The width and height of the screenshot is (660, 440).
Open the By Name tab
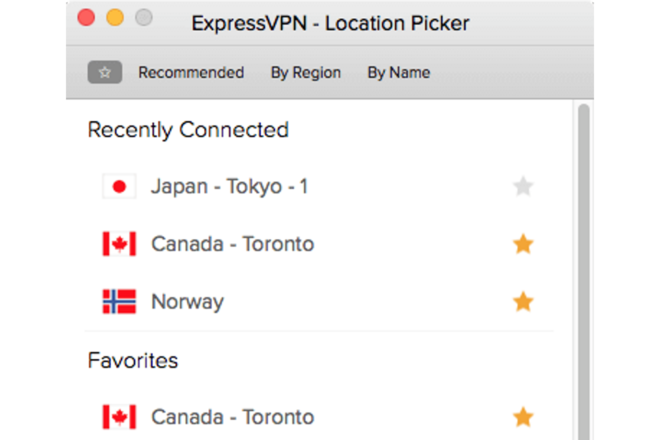tap(399, 72)
